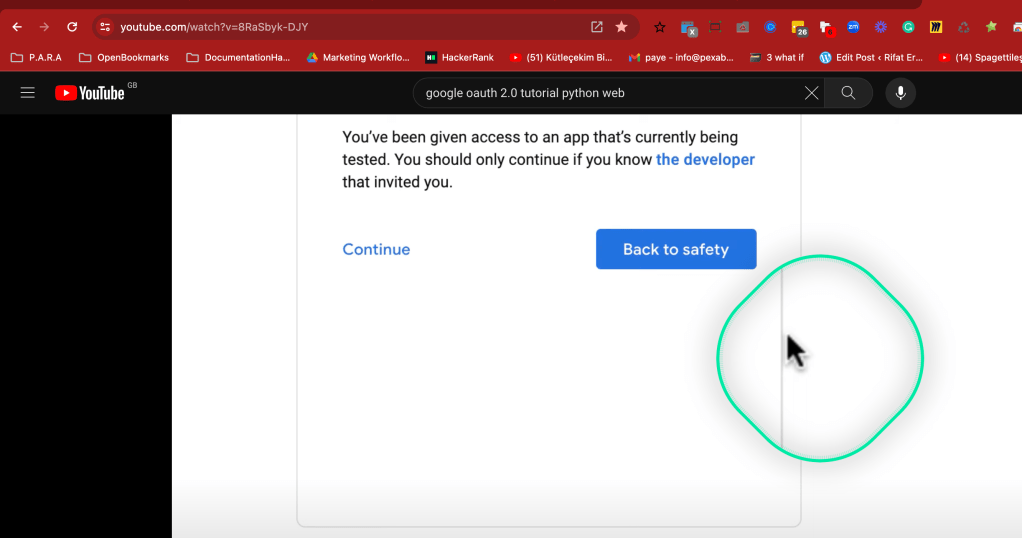
Task: Go to YouTube home via logo
Action: [x=90, y=93]
